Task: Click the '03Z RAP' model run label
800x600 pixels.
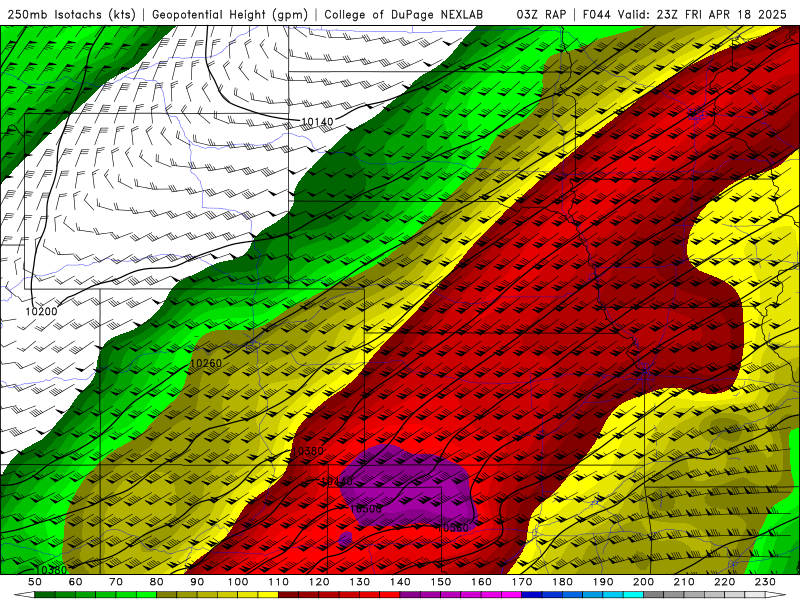Action: (541, 14)
